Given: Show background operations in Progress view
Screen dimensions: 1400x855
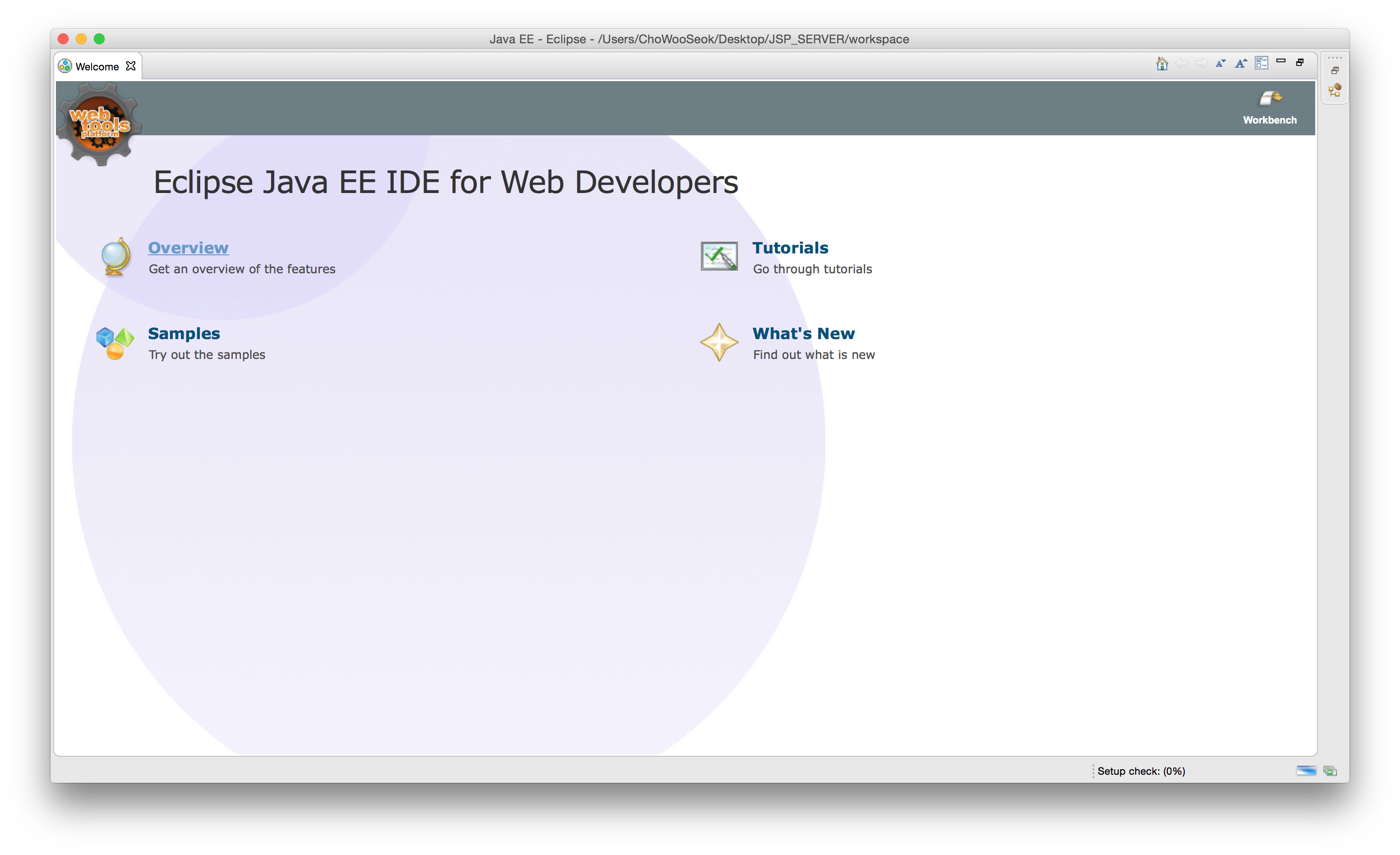Looking at the screenshot, I should tap(1330, 771).
